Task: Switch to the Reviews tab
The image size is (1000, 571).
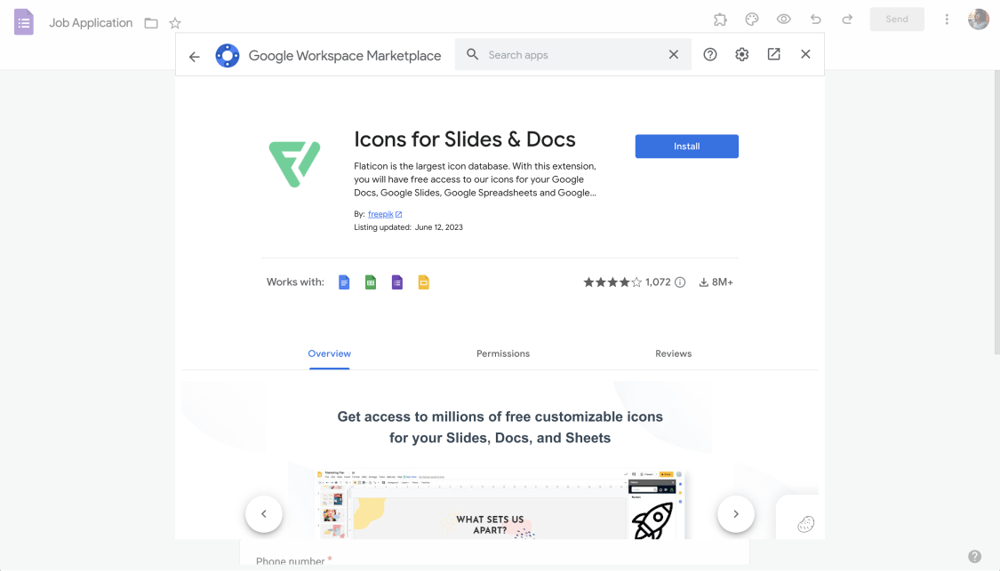Action: tap(673, 353)
